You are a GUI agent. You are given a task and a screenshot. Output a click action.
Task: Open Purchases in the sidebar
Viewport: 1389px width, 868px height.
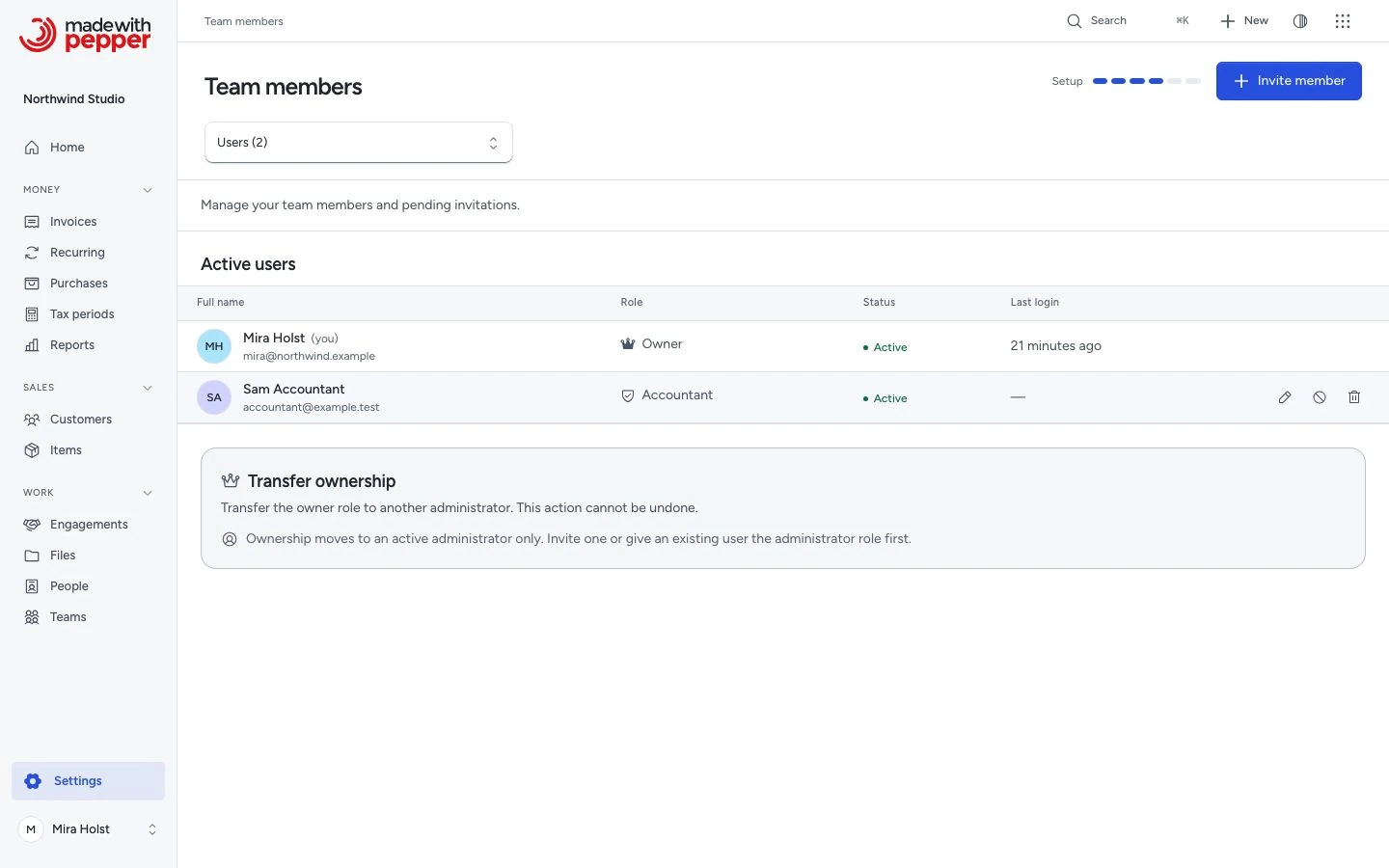point(88,284)
